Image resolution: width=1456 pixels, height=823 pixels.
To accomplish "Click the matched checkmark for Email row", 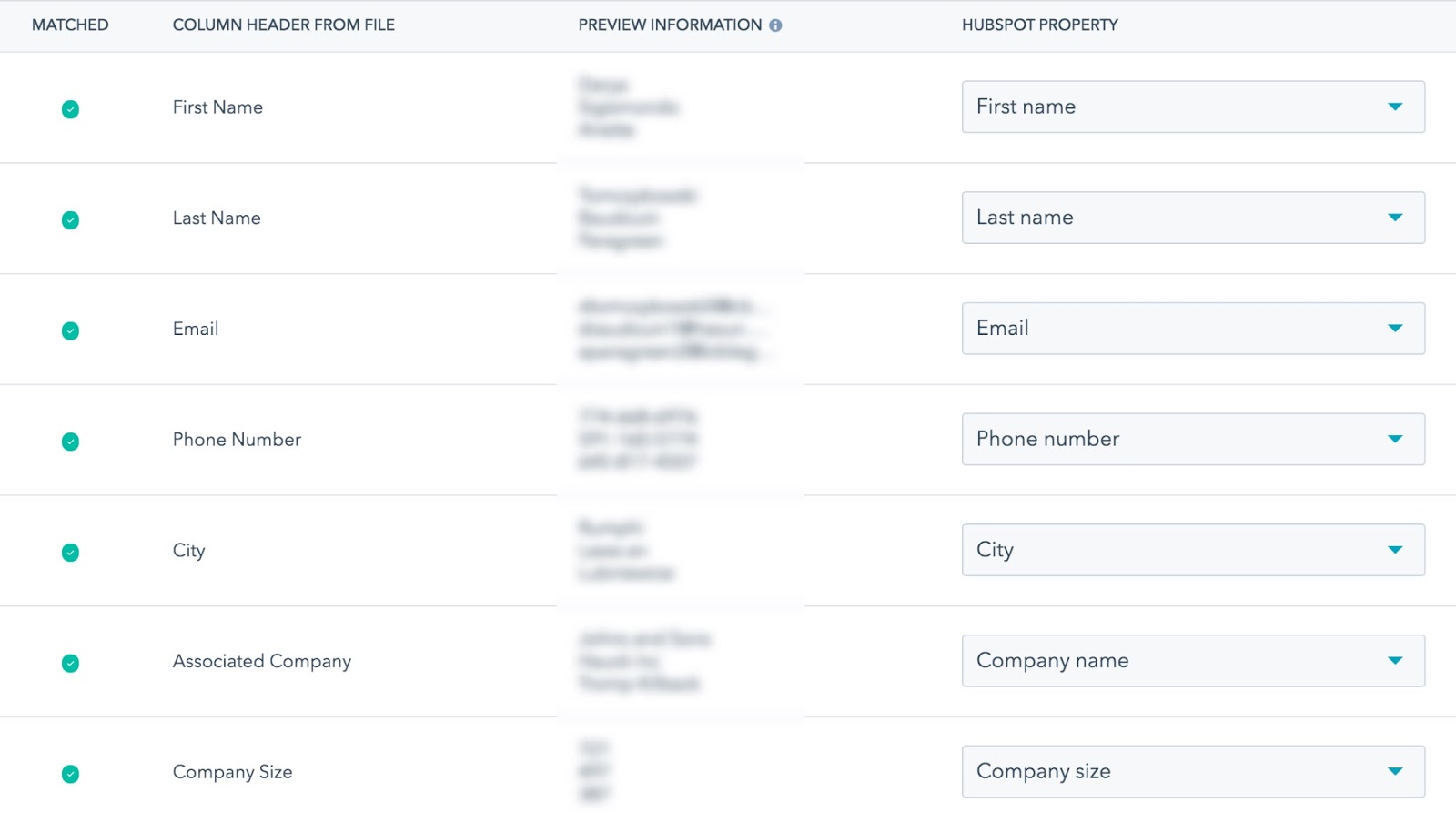I will (x=70, y=330).
